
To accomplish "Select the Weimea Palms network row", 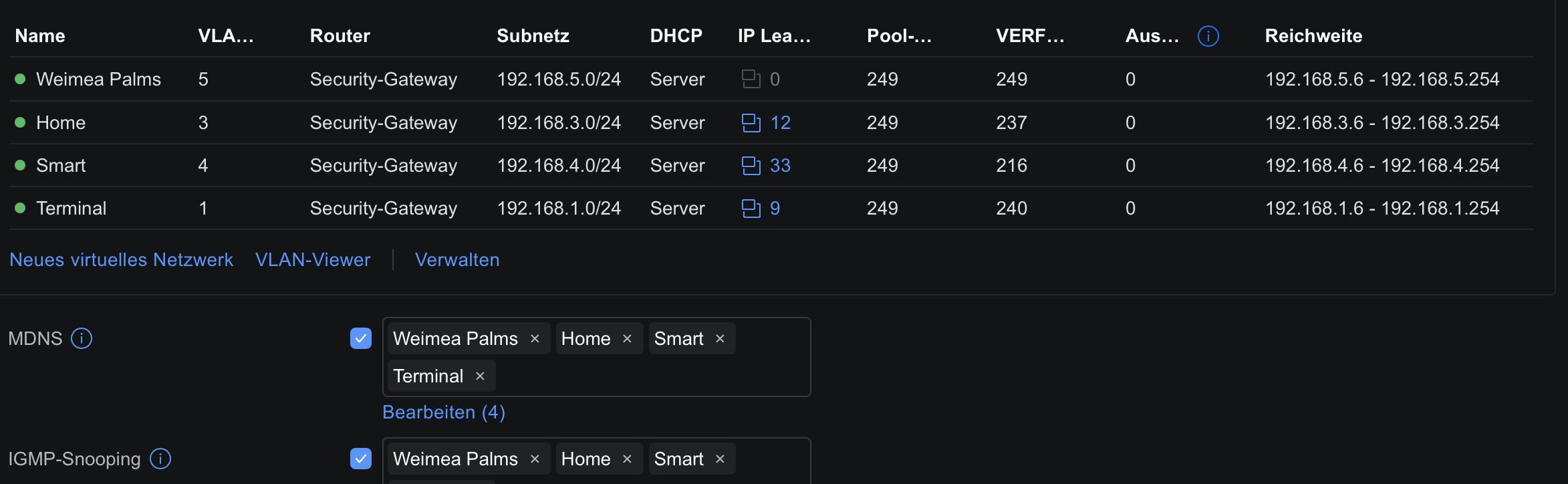I will (98, 80).
